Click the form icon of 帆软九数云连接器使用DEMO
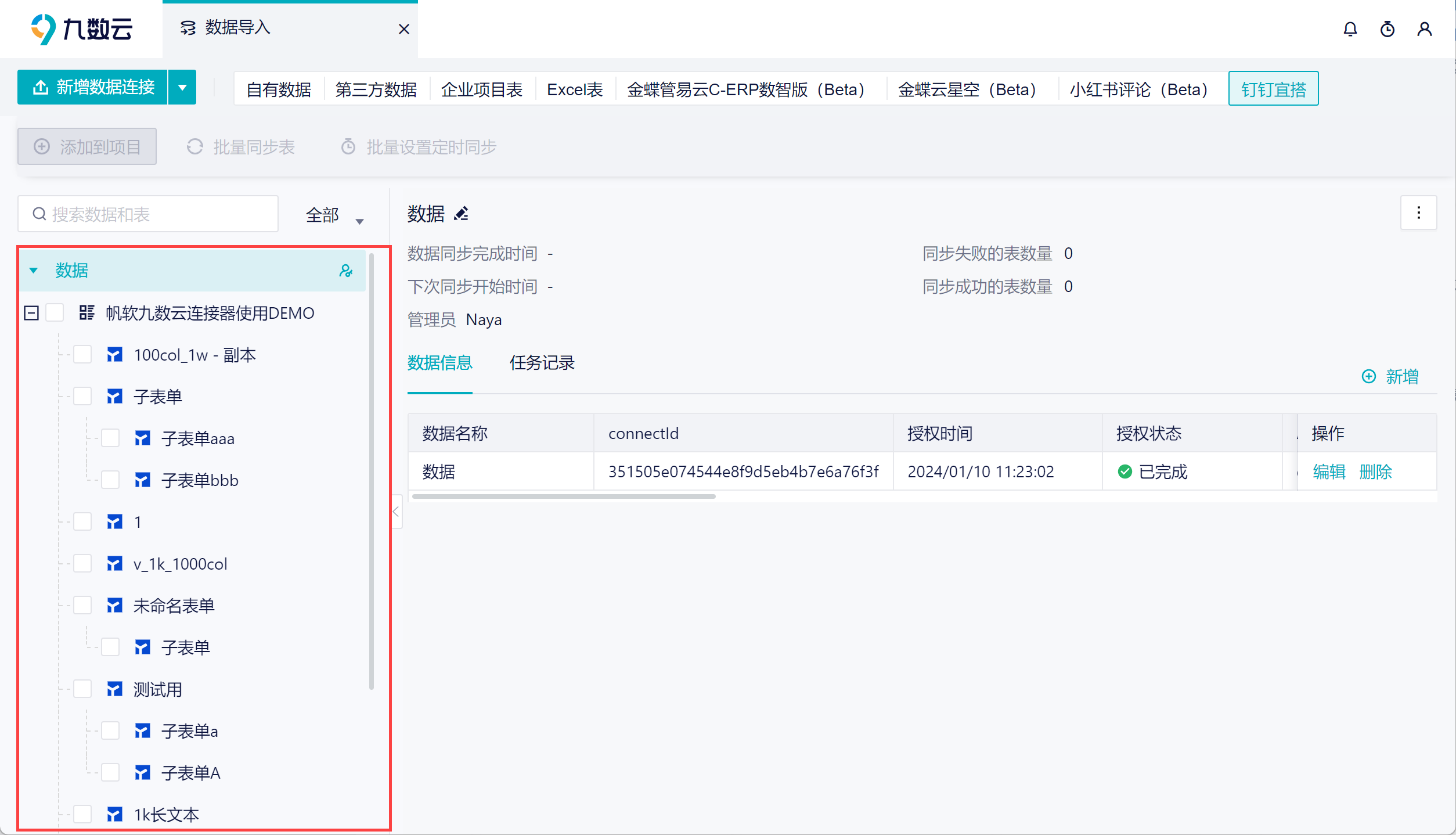The image size is (1456, 835). (x=87, y=313)
